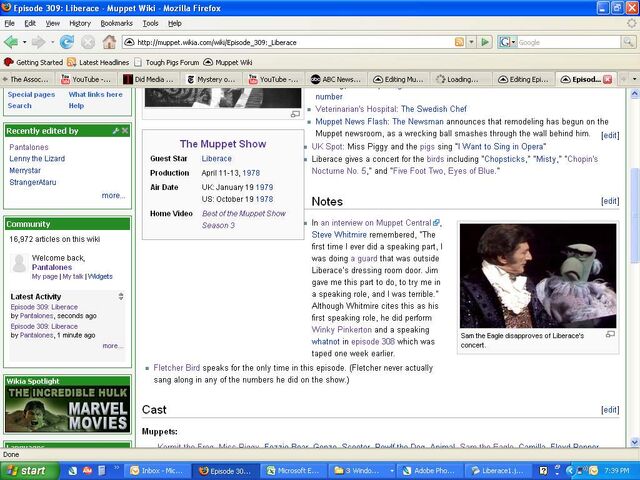
Task: Open the Widgets link
Action: pyautogui.click(x=100, y=276)
